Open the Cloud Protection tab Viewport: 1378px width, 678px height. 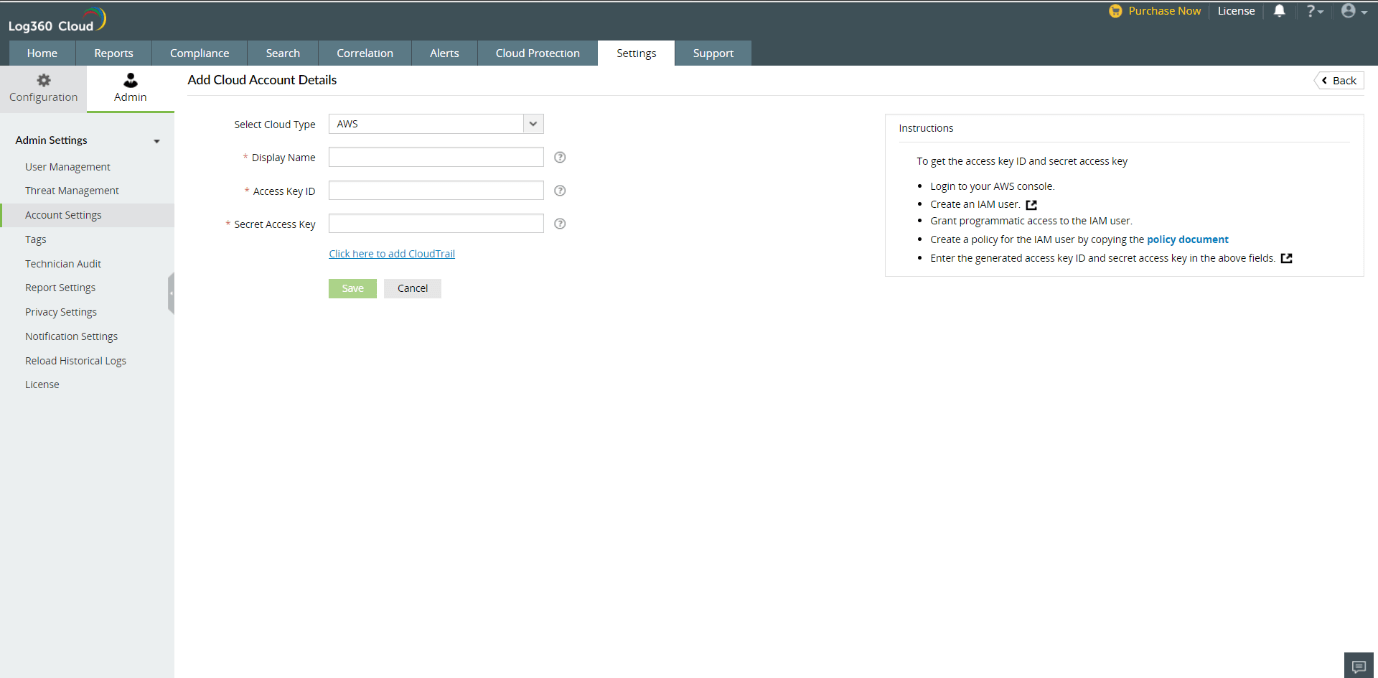tap(538, 53)
